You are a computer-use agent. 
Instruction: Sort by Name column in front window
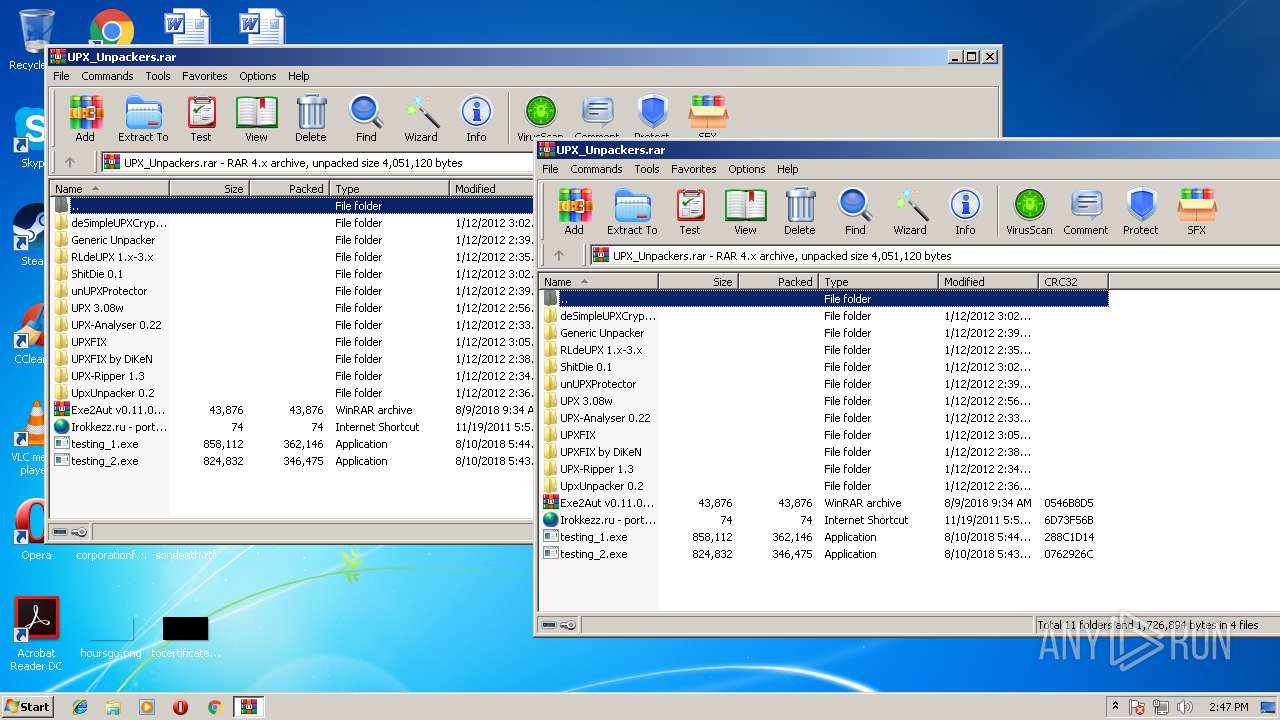point(598,282)
